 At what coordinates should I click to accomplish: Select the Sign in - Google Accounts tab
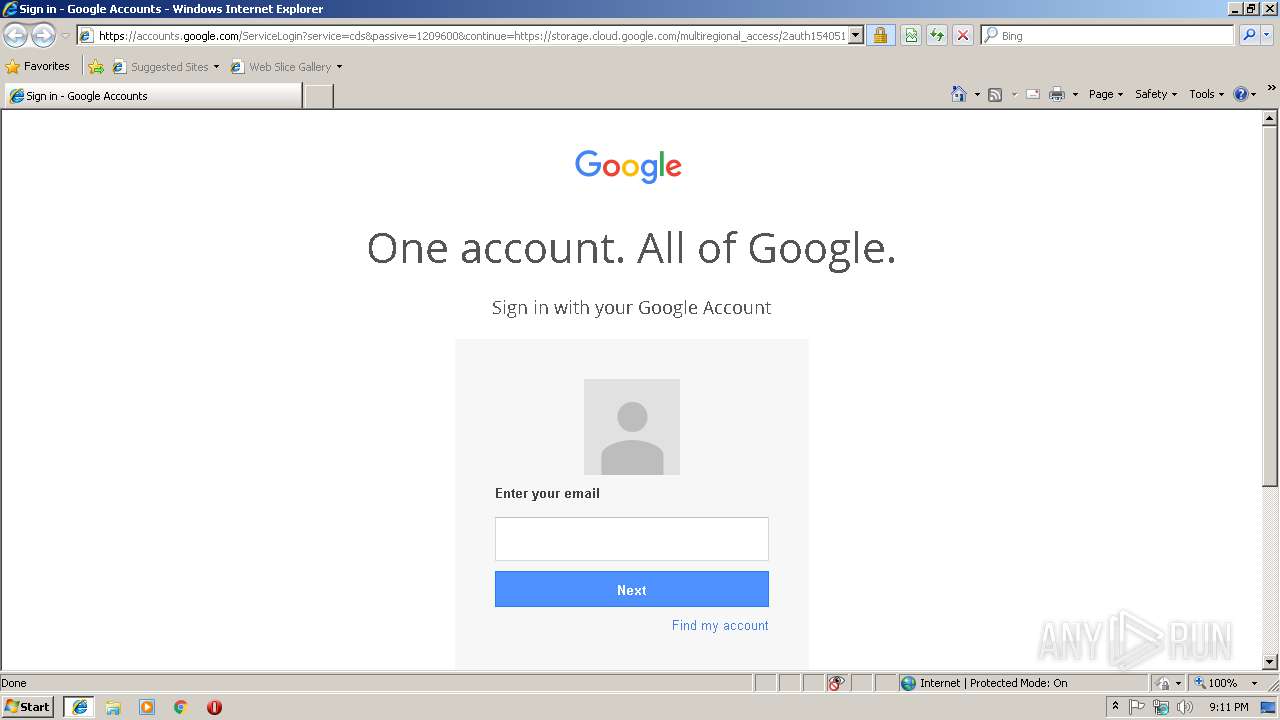click(x=152, y=96)
